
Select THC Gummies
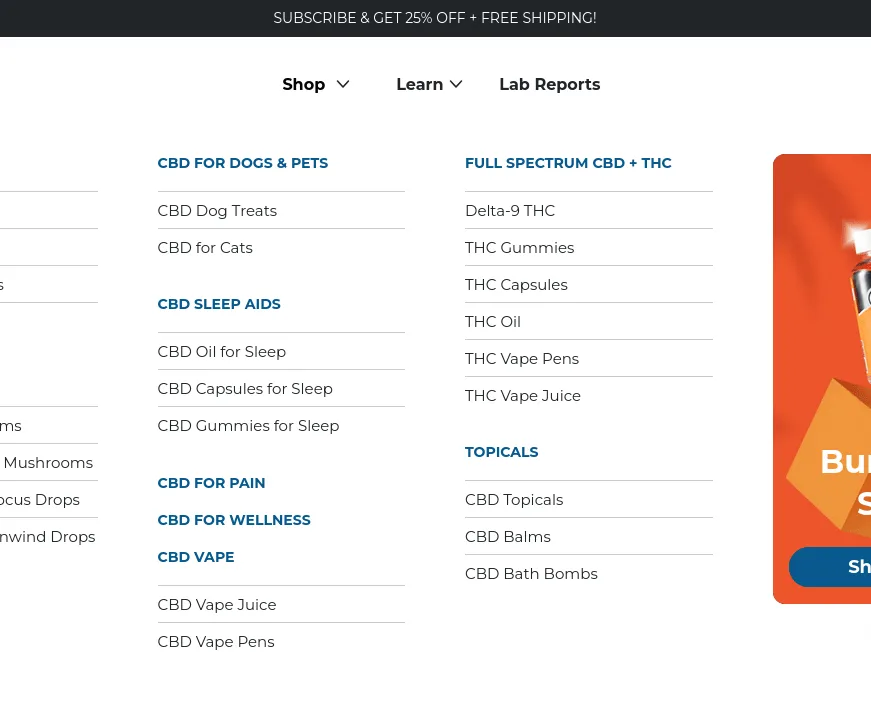(519, 248)
